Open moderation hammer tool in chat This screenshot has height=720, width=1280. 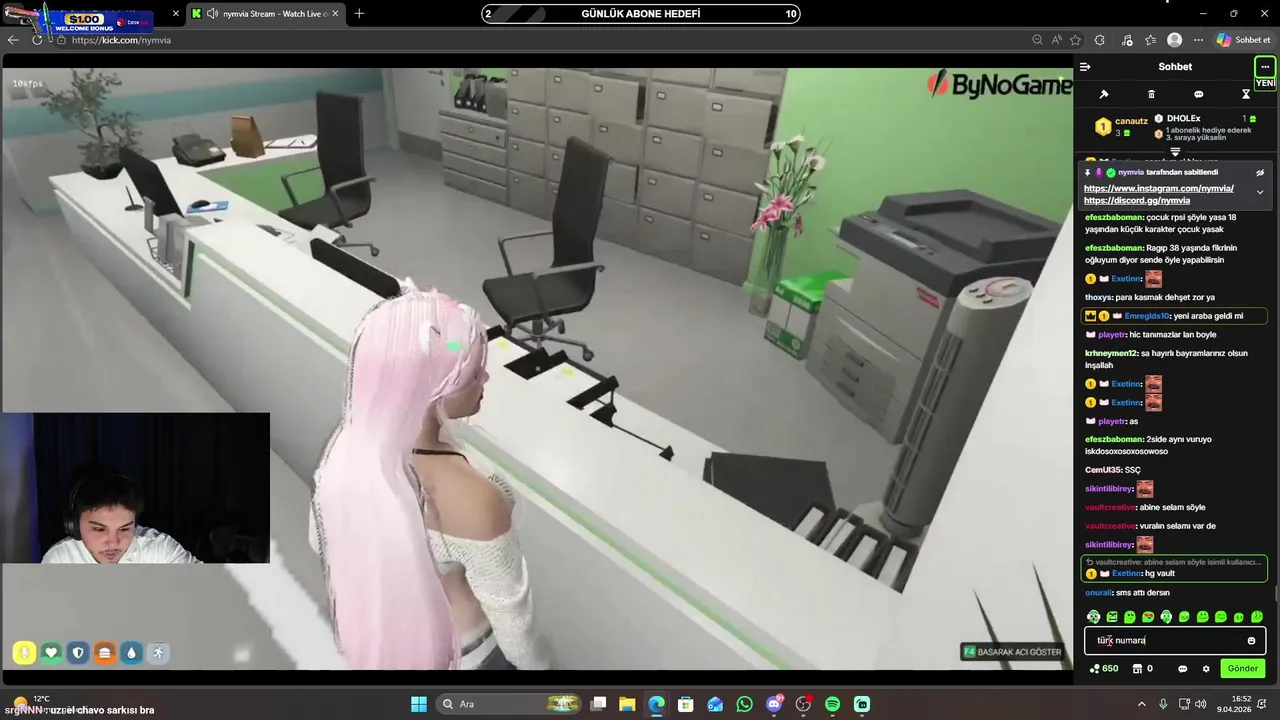point(1104,94)
